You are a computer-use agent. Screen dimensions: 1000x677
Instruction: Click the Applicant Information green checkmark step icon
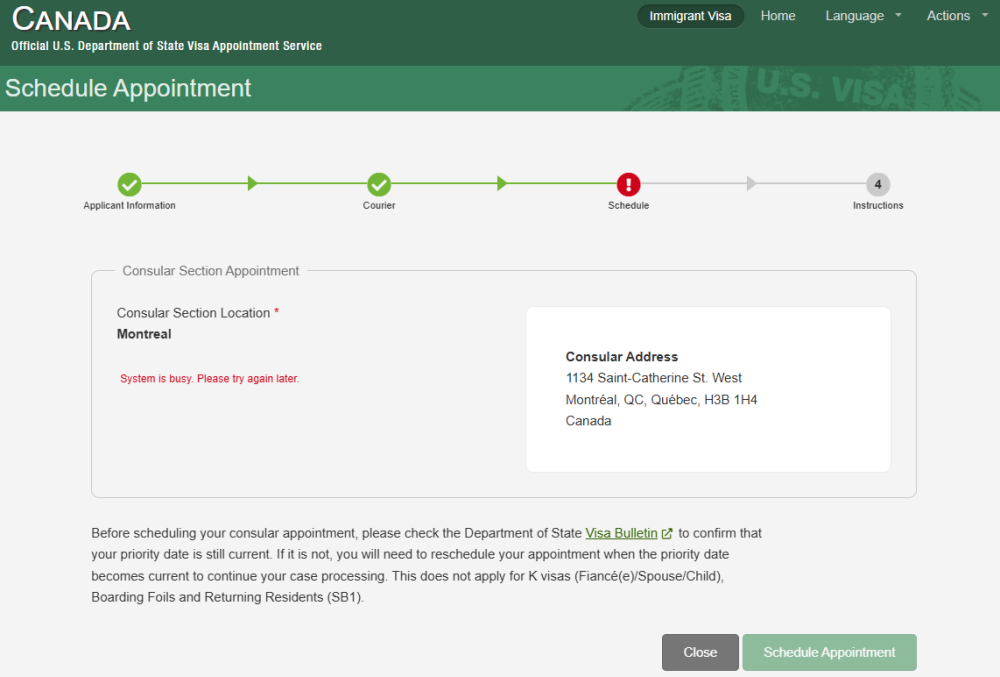(x=129, y=184)
